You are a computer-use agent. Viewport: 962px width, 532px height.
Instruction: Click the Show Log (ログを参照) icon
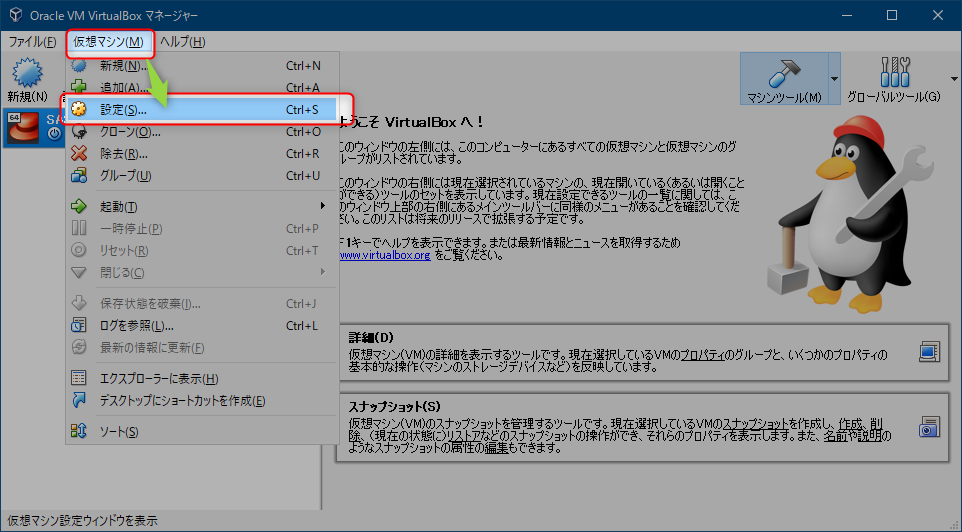(79, 325)
